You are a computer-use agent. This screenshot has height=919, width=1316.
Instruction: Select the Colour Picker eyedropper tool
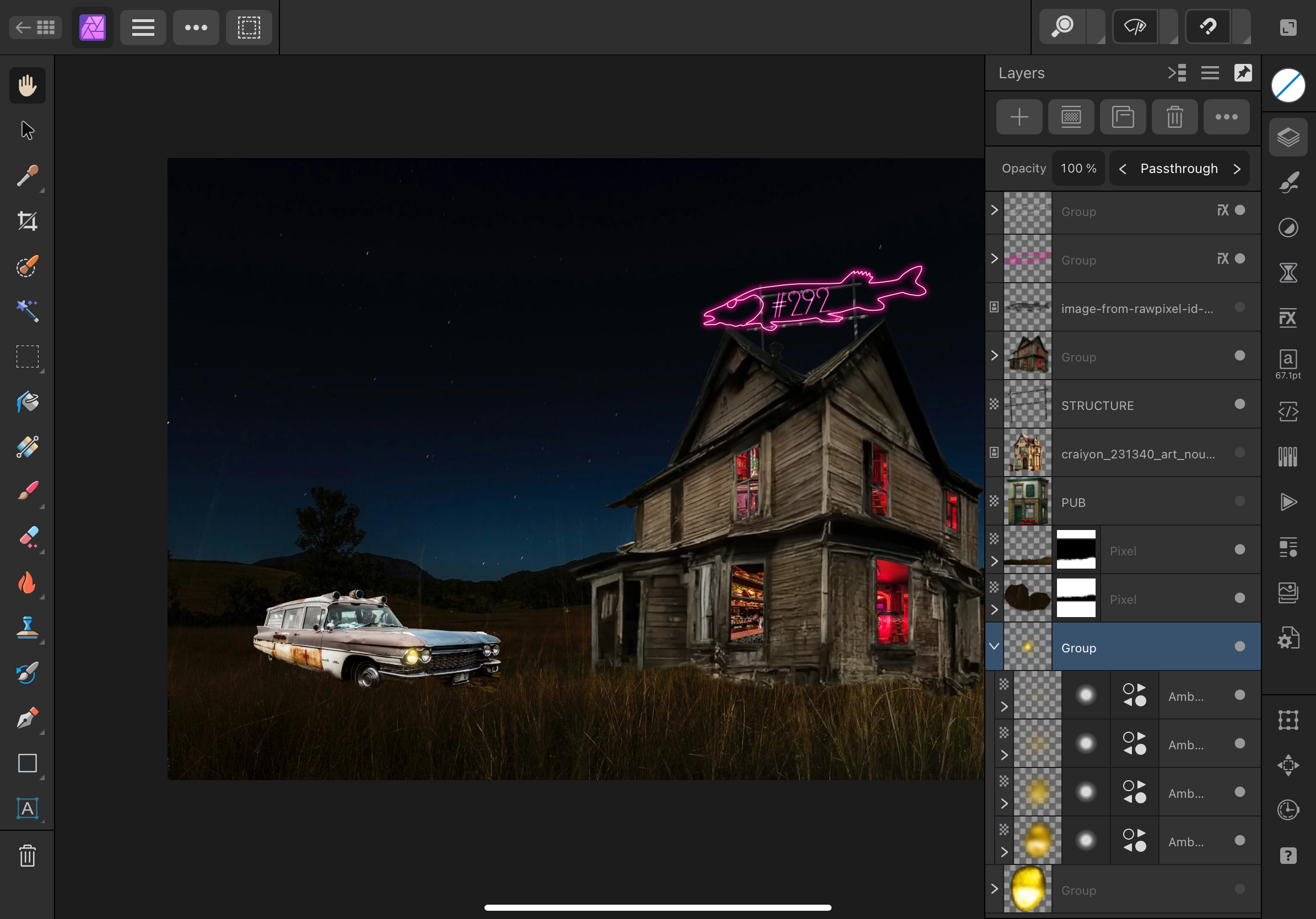click(27, 176)
